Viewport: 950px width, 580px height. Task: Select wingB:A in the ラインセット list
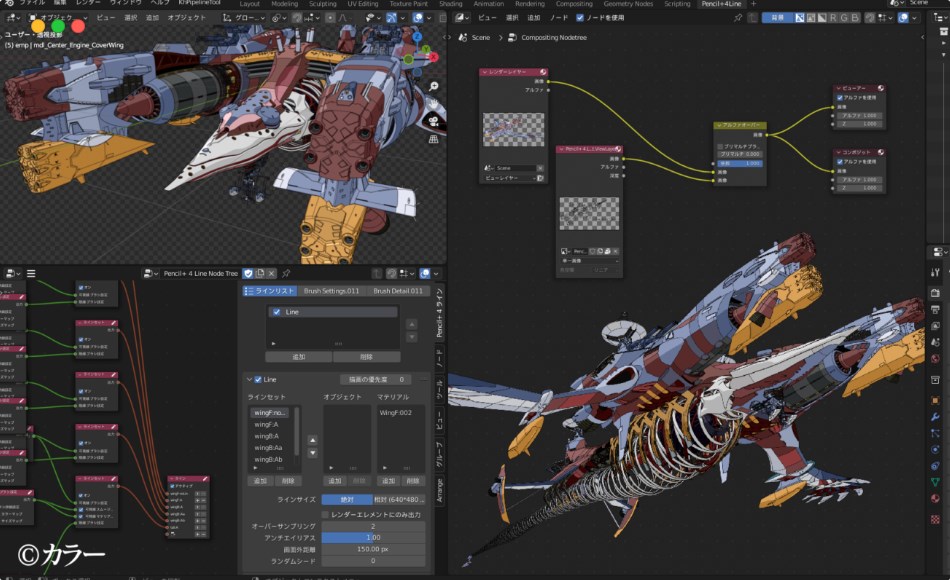coord(267,436)
